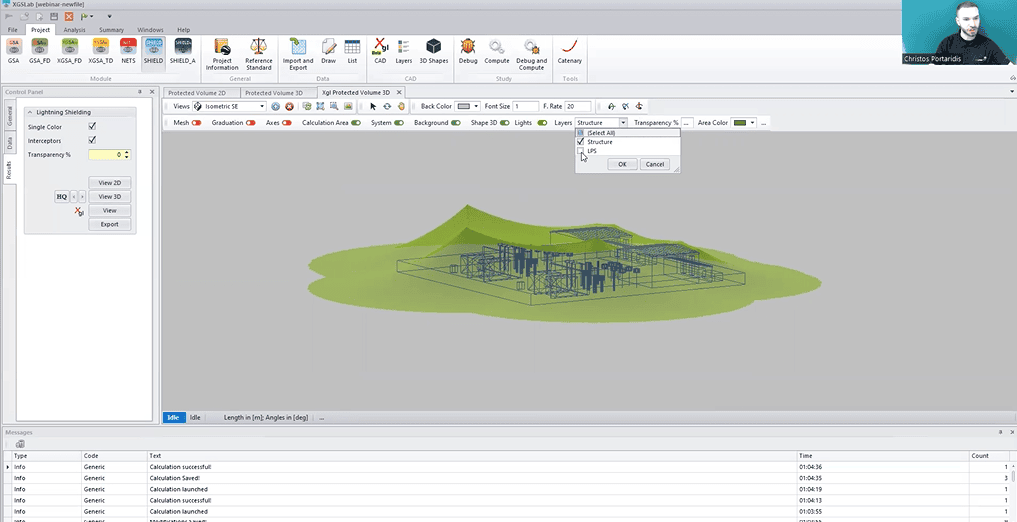Image resolution: width=1017 pixels, height=522 pixels.
Task: Toggle the Calculation Area switch
Action: (356, 123)
